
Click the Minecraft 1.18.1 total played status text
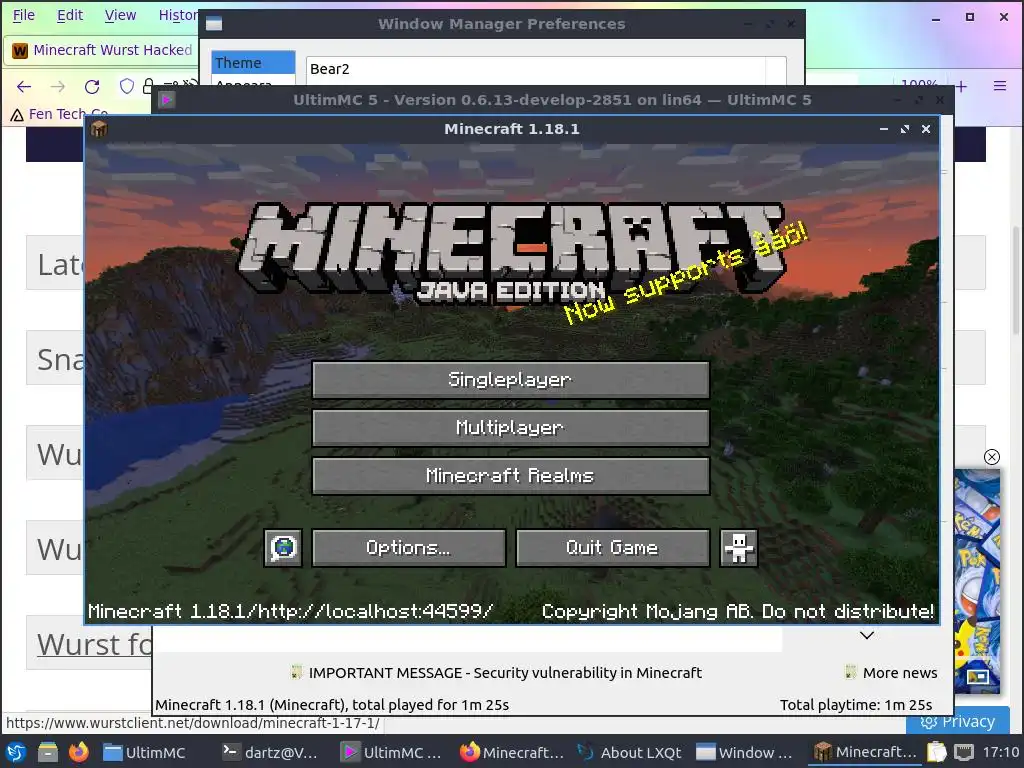(332, 705)
